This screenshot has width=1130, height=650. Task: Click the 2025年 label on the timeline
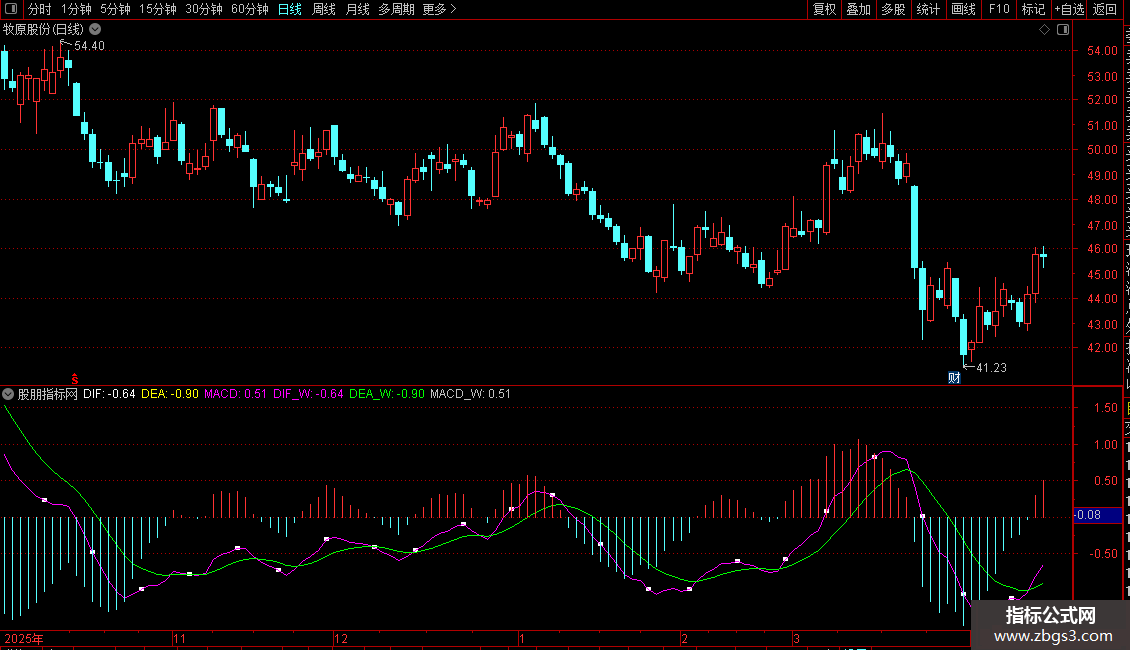tap(24, 638)
